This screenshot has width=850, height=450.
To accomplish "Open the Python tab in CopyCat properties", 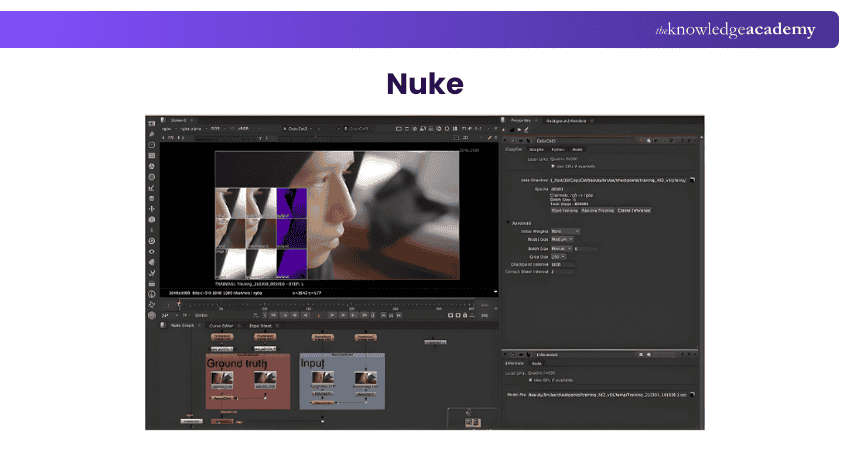I will (558, 150).
